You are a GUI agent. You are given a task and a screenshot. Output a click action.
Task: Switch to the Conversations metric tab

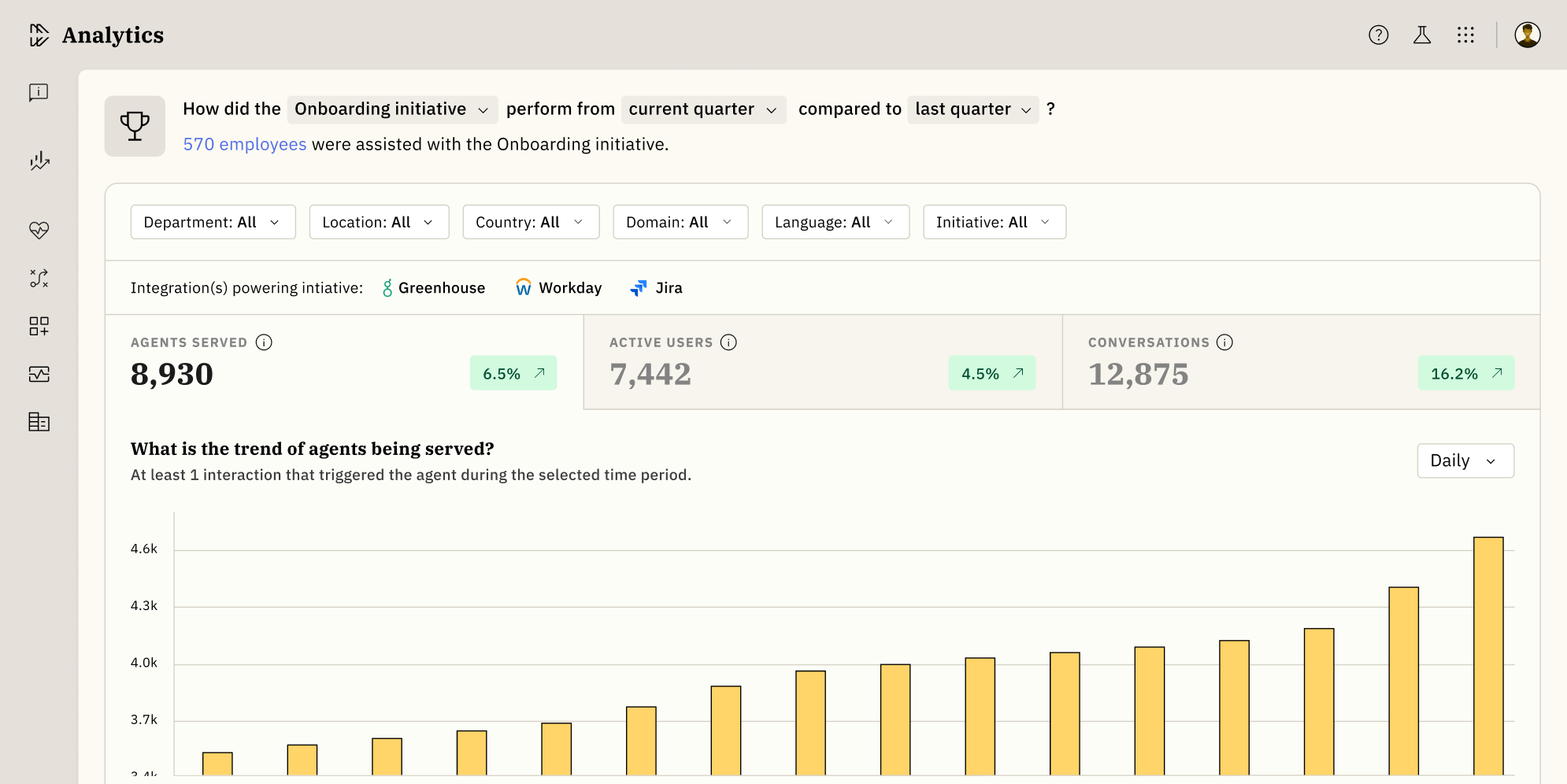pyautogui.click(x=1300, y=362)
